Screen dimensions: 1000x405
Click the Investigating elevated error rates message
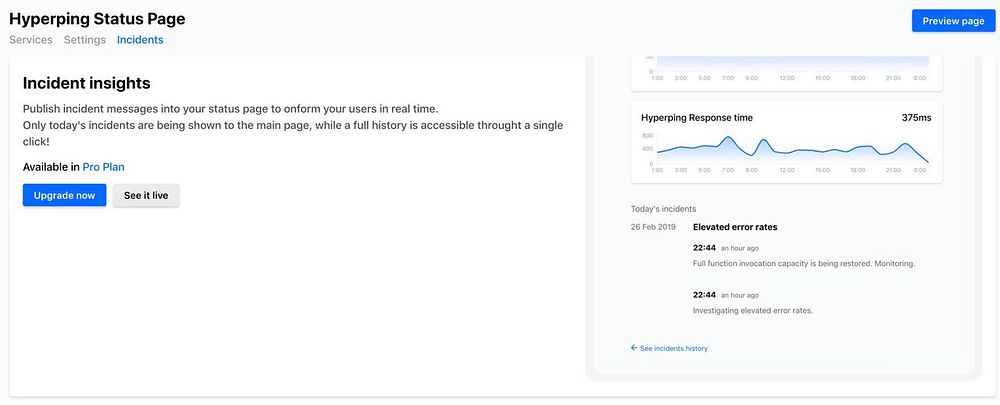tap(753, 310)
